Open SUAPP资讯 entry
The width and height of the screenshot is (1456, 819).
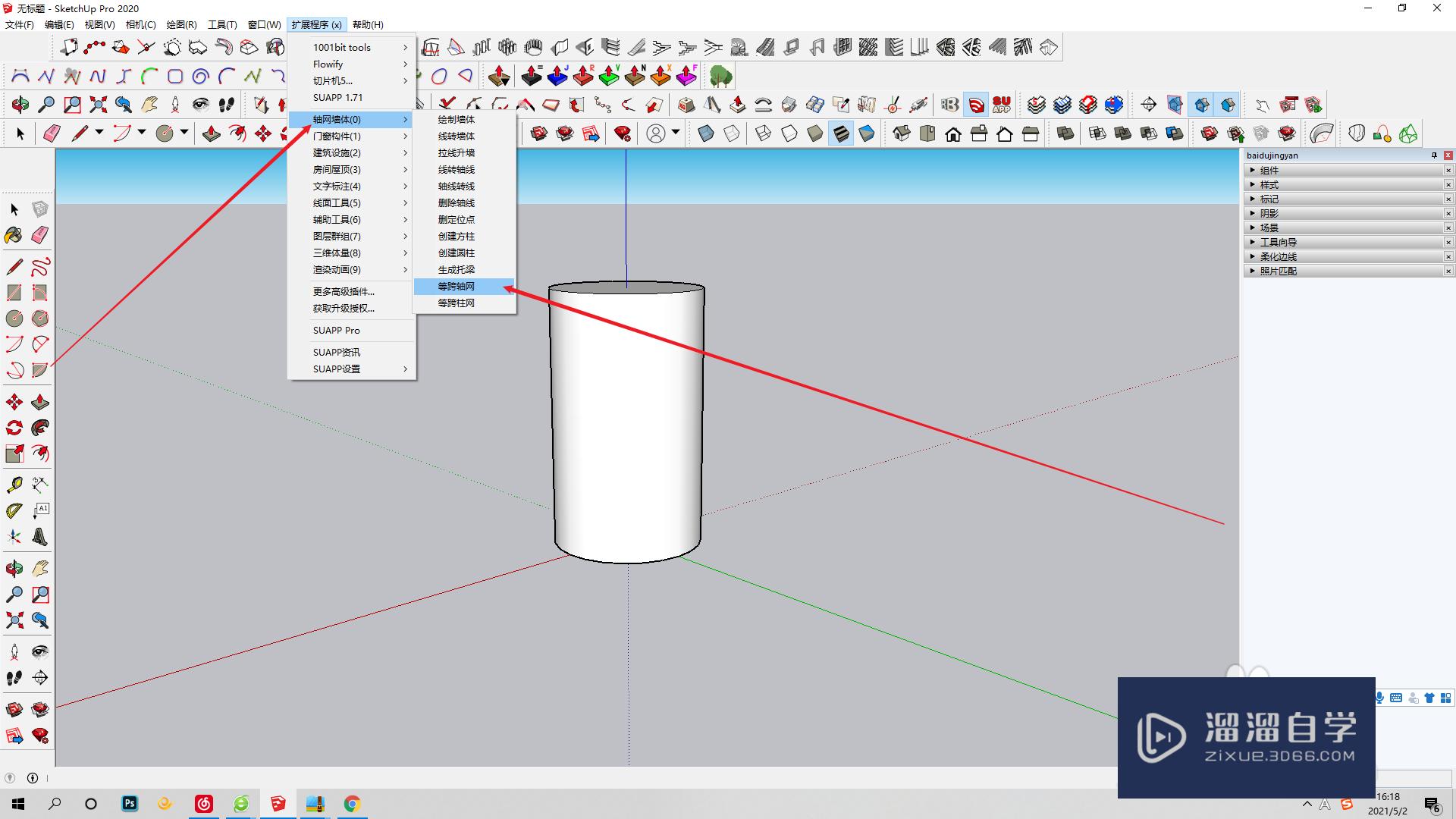coord(352,353)
